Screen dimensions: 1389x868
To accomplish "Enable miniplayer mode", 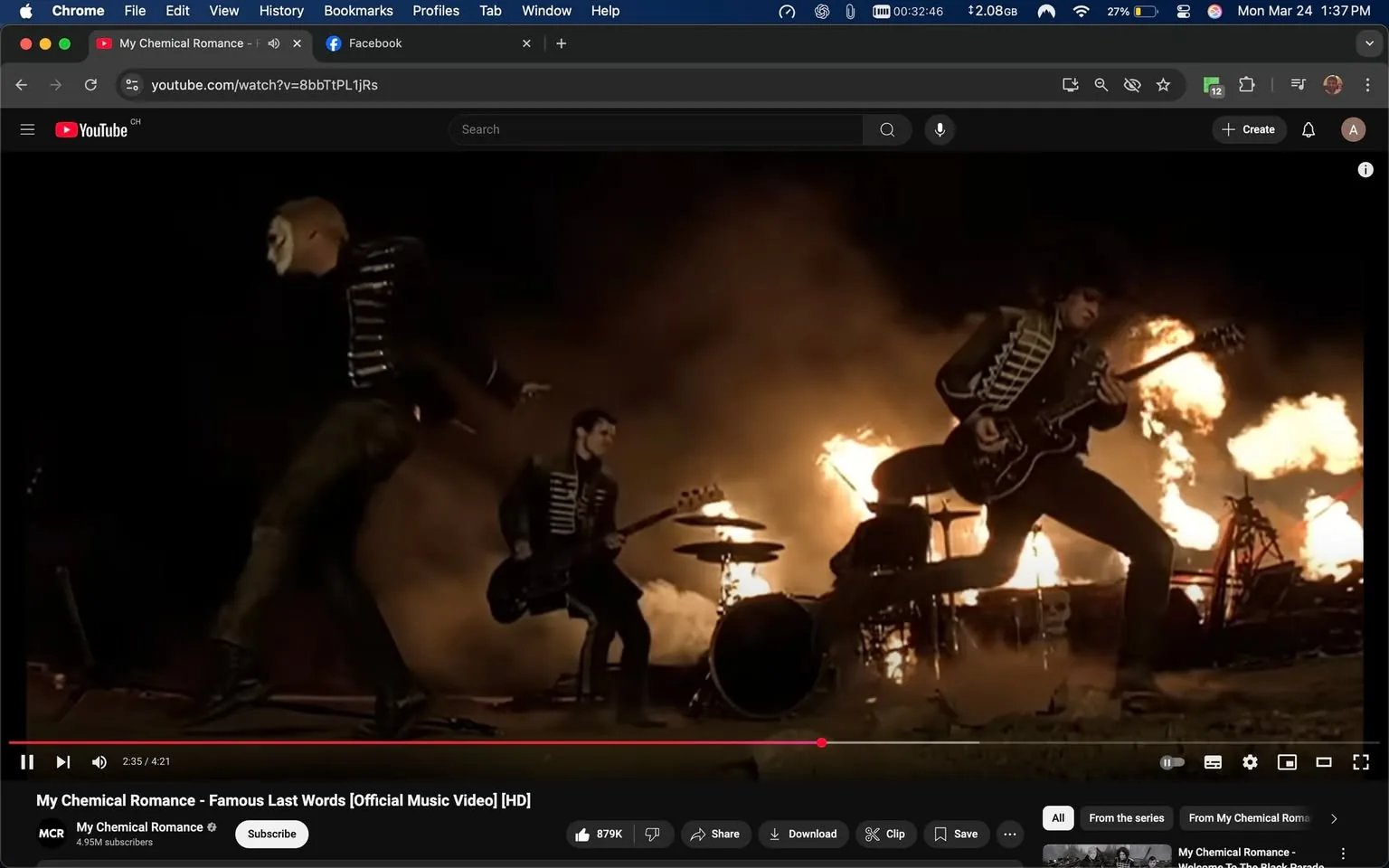I will click(1287, 762).
